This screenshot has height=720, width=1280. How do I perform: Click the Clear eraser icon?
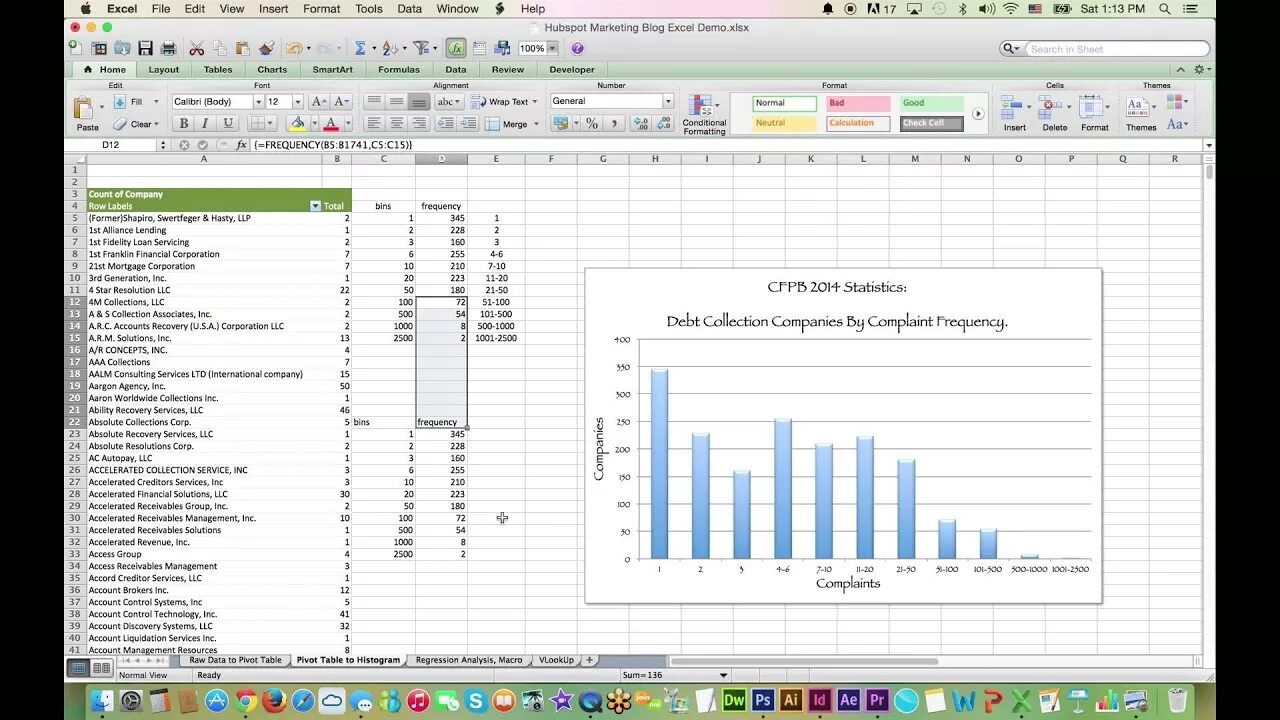(x=120, y=124)
